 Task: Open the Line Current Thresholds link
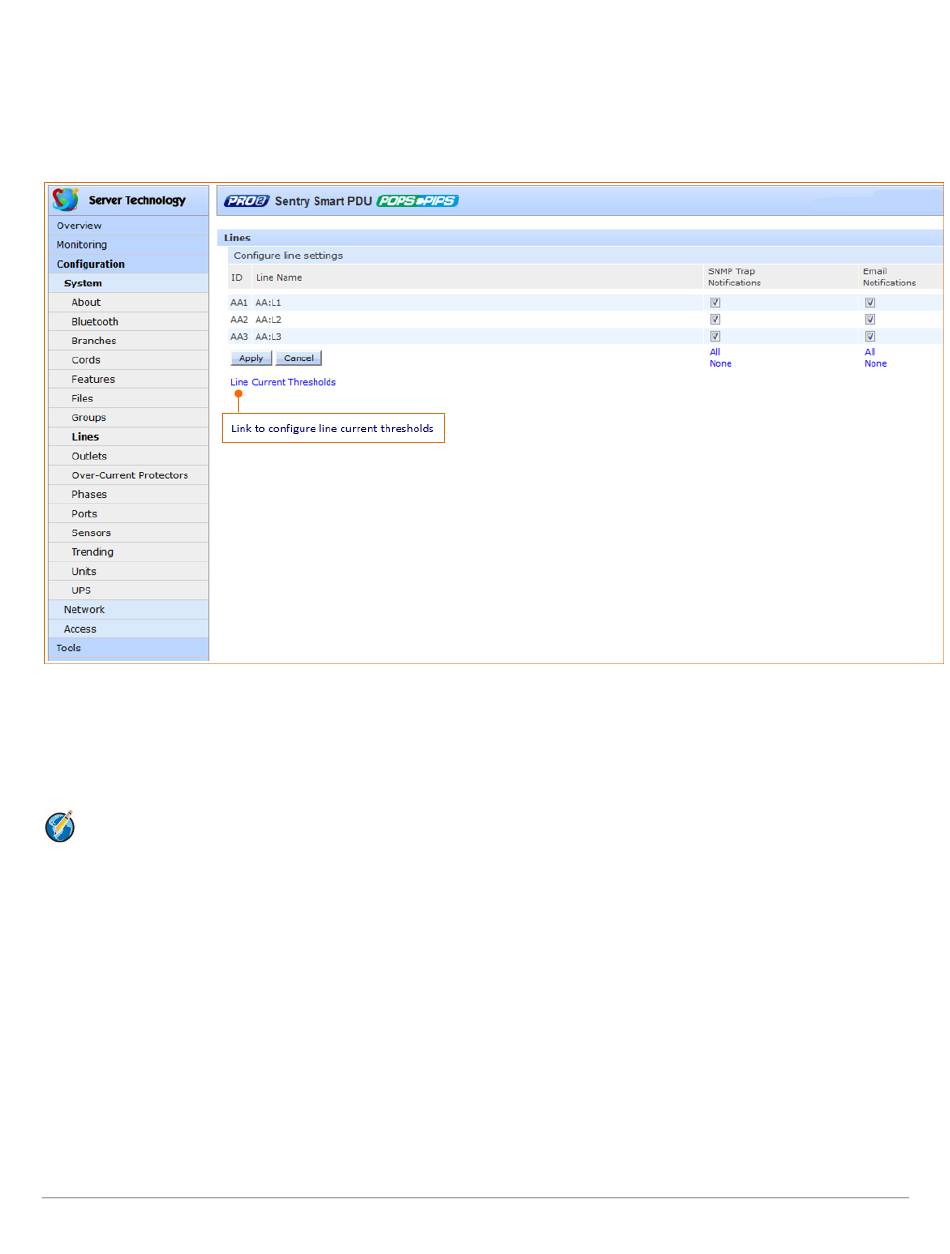coord(283,382)
